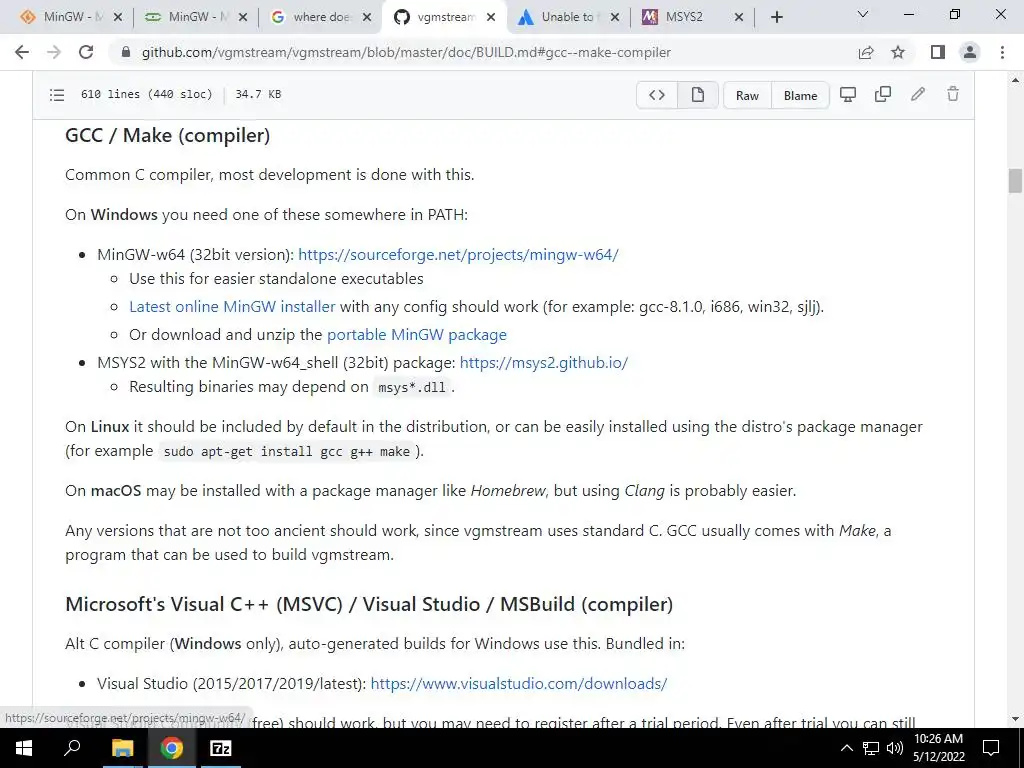1024x768 pixels.
Task: Open portable MinGW package link
Action: click(x=417, y=335)
